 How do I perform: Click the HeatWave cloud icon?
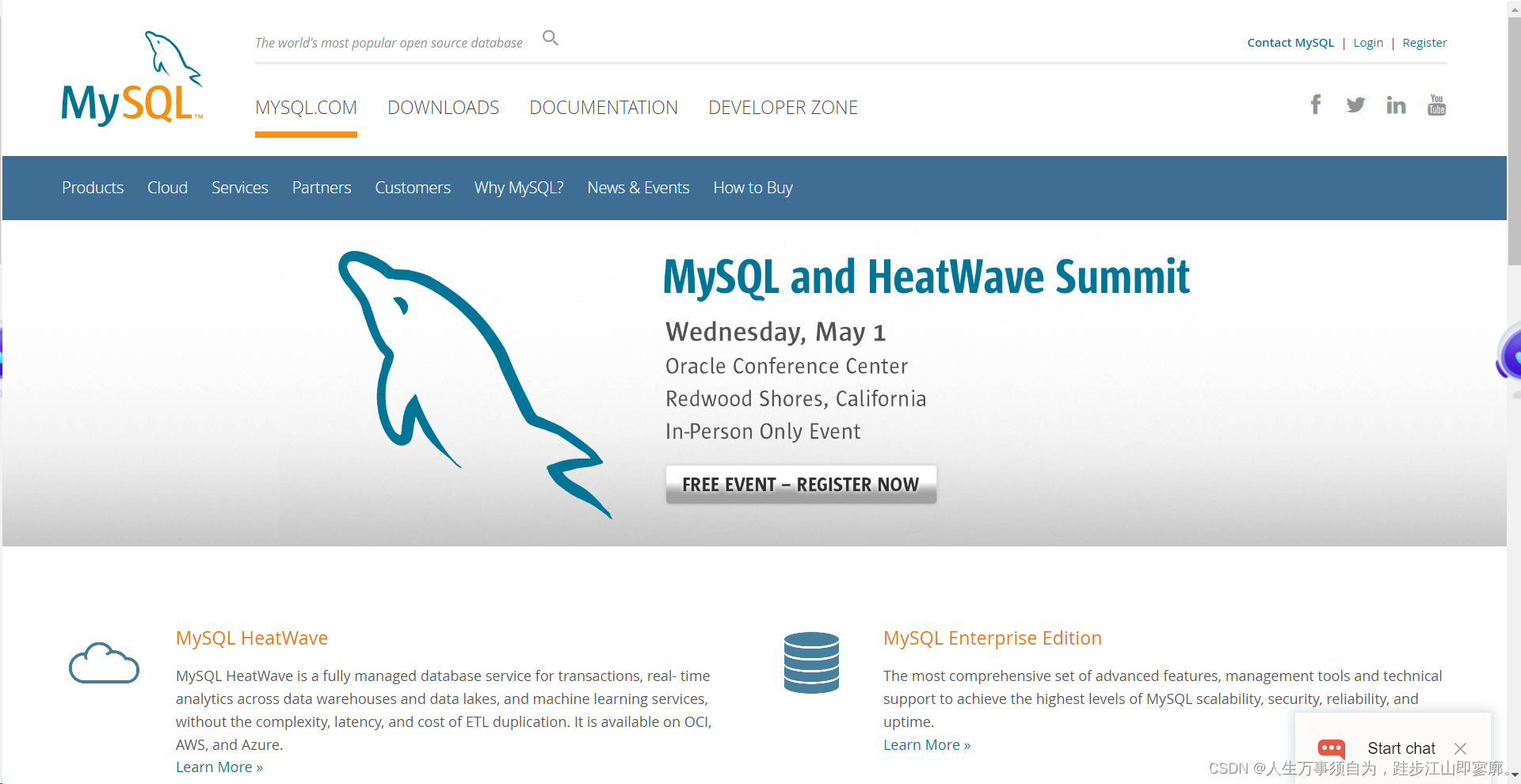coord(104,663)
